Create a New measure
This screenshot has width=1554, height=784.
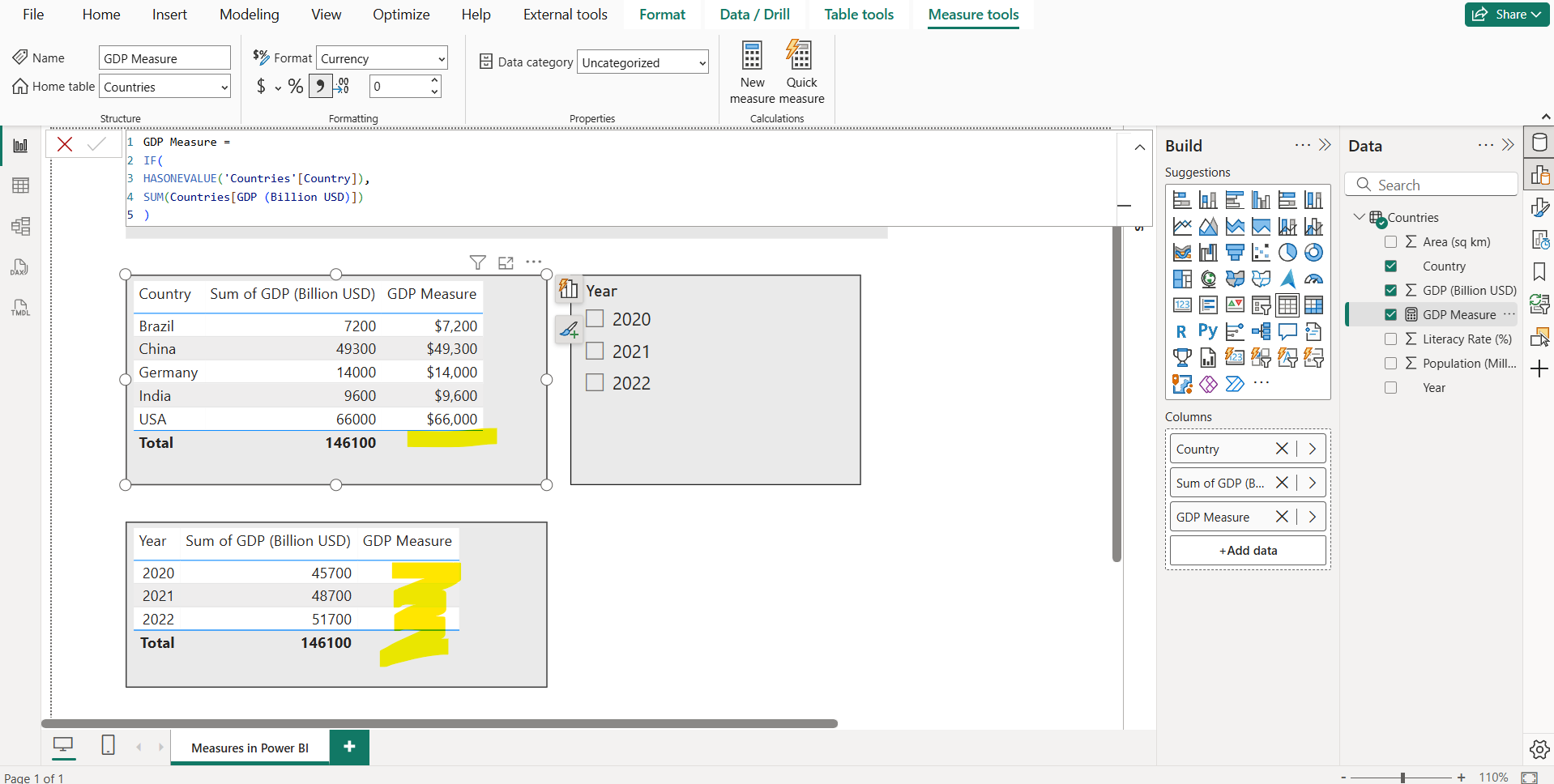[x=752, y=71]
